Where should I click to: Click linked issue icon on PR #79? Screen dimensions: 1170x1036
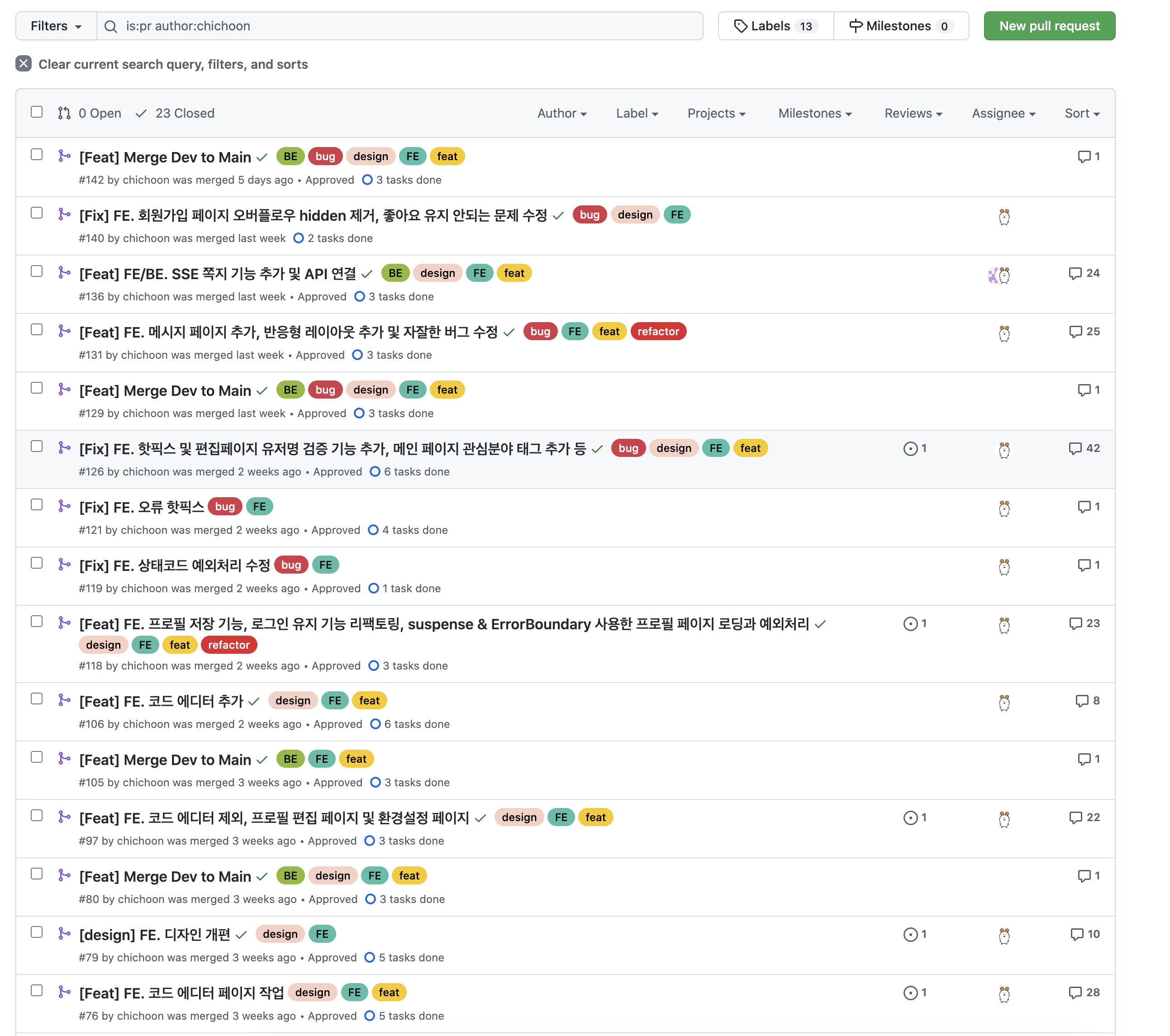(x=910, y=935)
